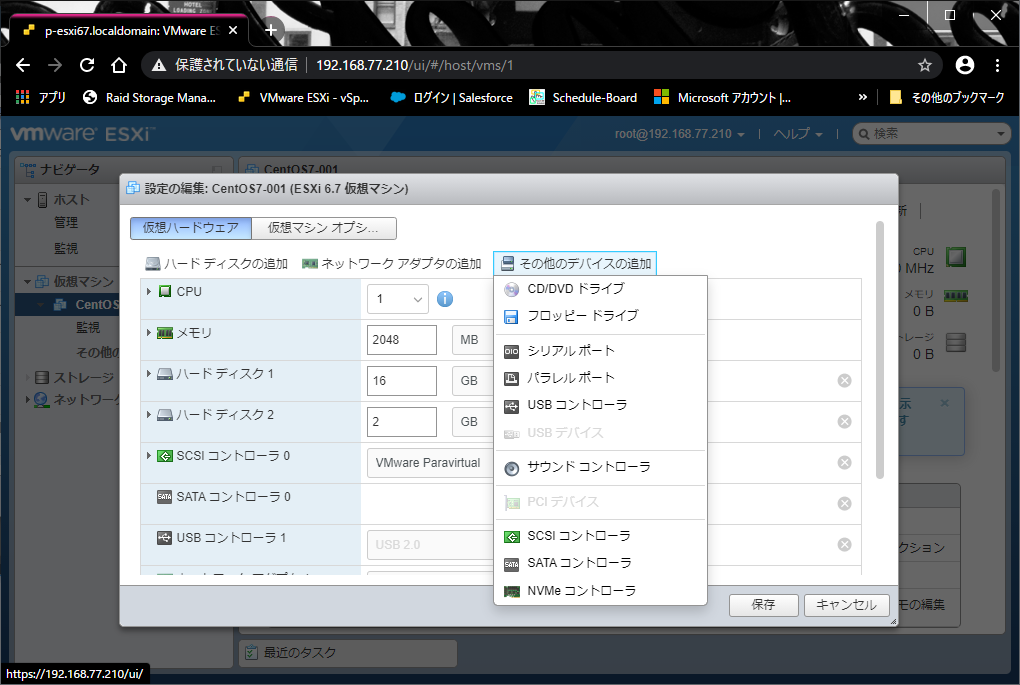Select ストレージ in the navigator
Viewport: 1020px width, 685px height.
[84, 377]
